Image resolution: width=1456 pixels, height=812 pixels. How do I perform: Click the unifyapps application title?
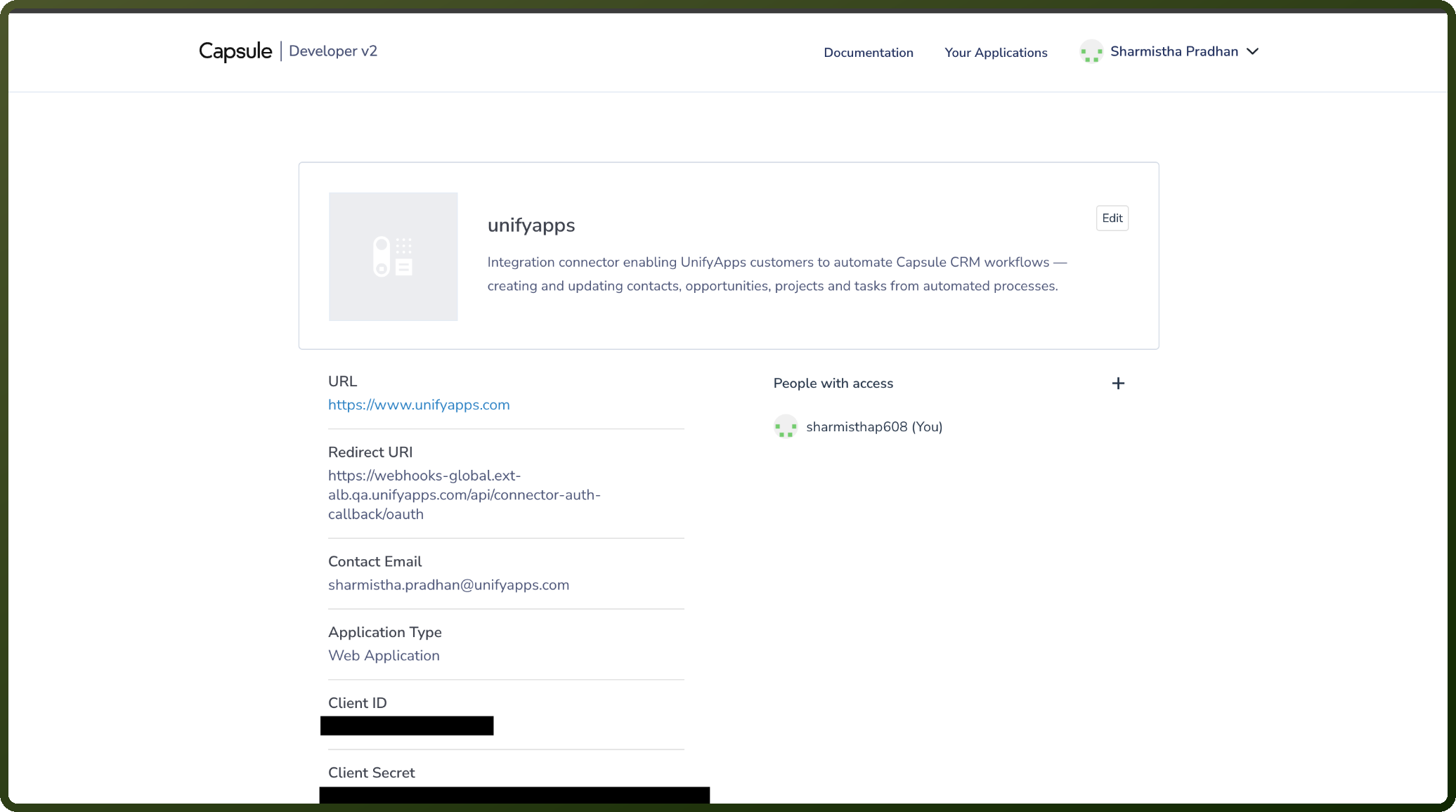(531, 225)
